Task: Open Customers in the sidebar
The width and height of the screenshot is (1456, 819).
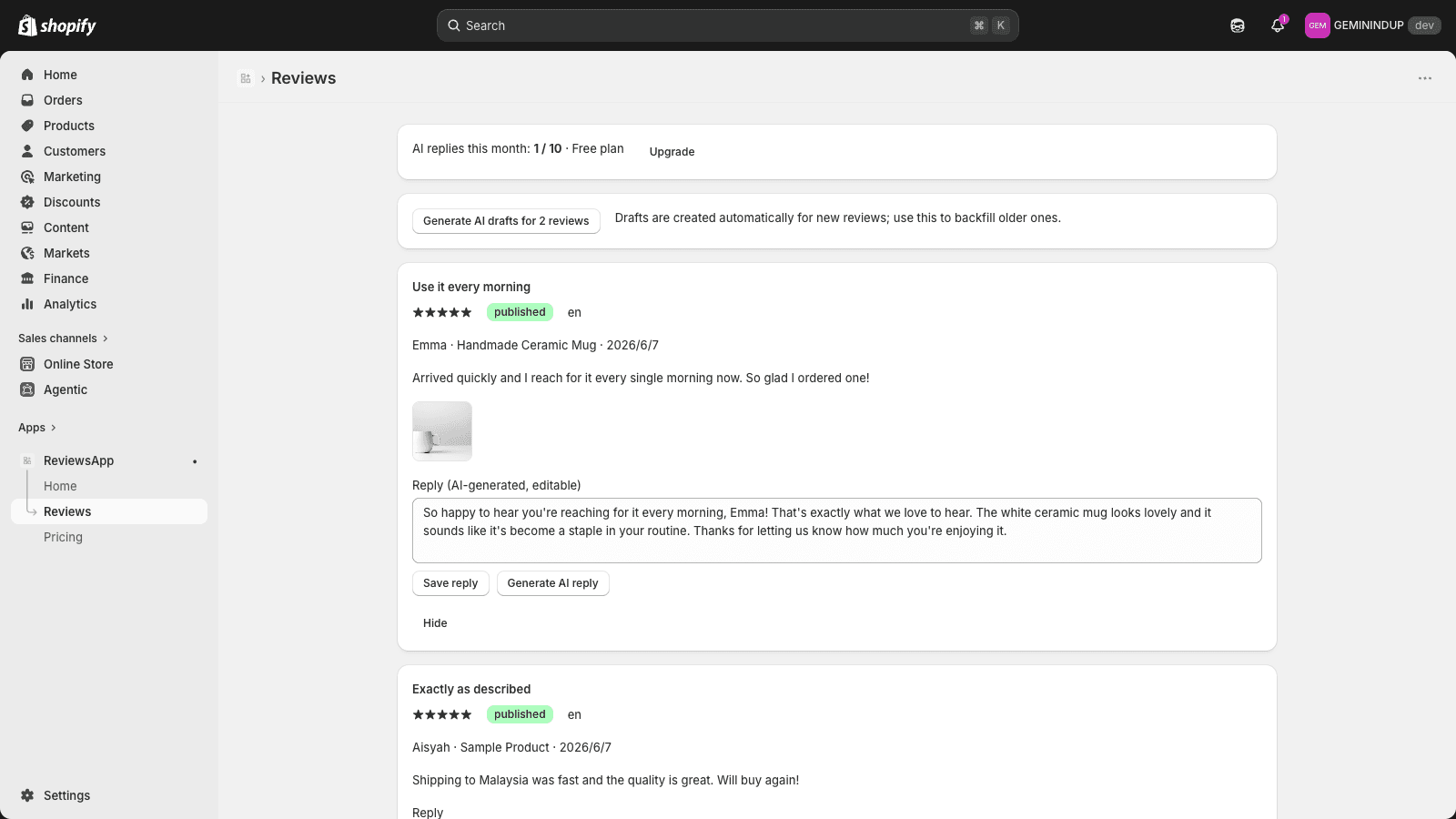Action: click(109, 151)
